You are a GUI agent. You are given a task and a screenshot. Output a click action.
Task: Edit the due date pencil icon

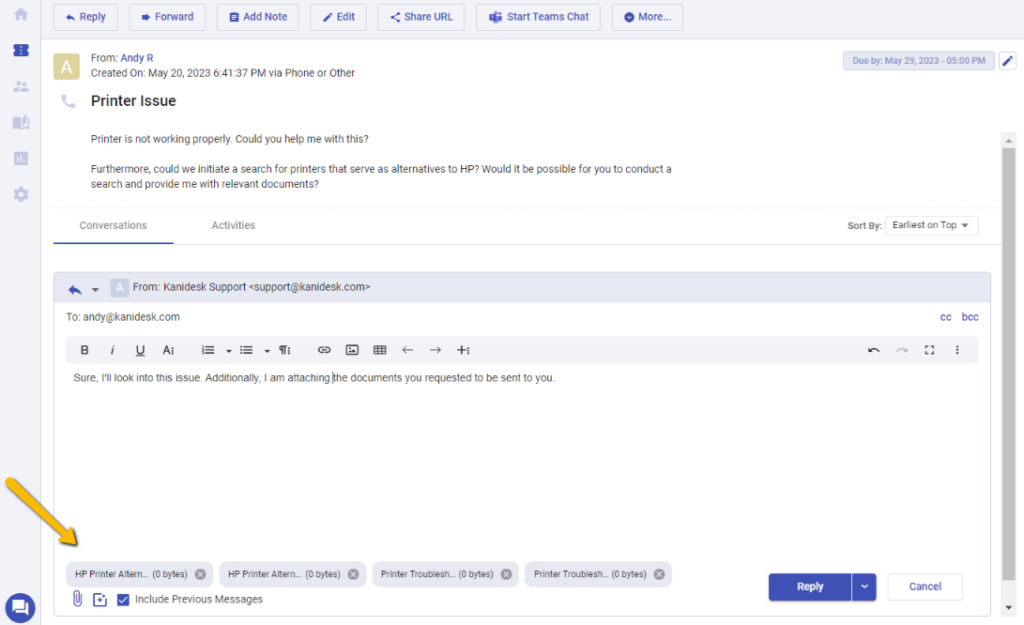[x=1008, y=61]
